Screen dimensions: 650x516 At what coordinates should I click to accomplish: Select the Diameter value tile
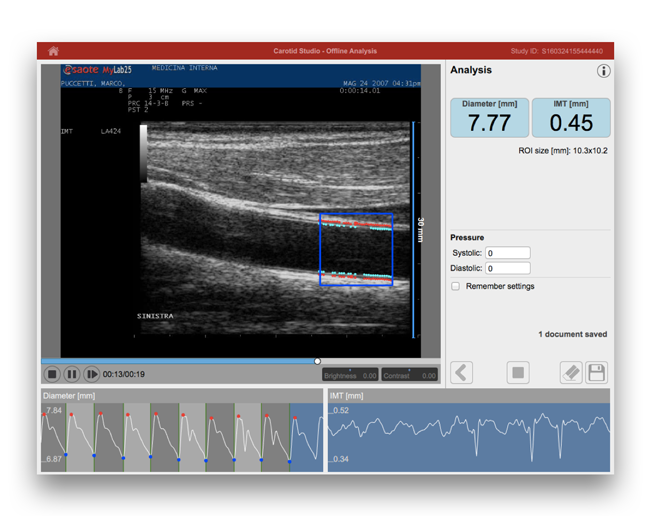489,118
